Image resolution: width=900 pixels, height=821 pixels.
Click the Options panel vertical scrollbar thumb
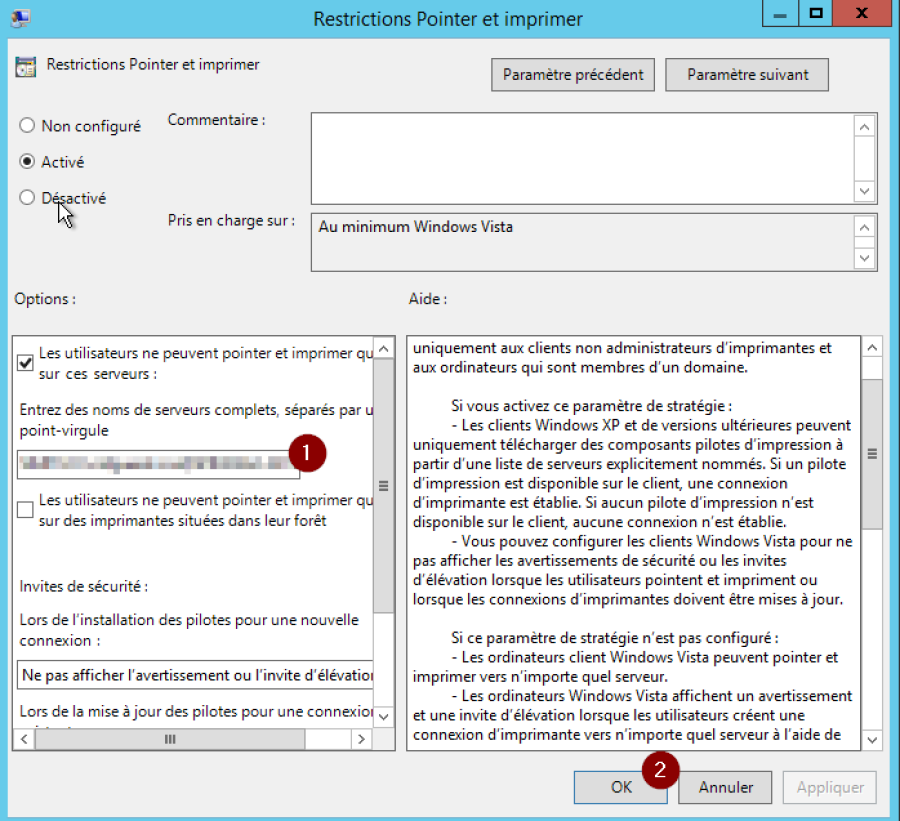click(384, 486)
